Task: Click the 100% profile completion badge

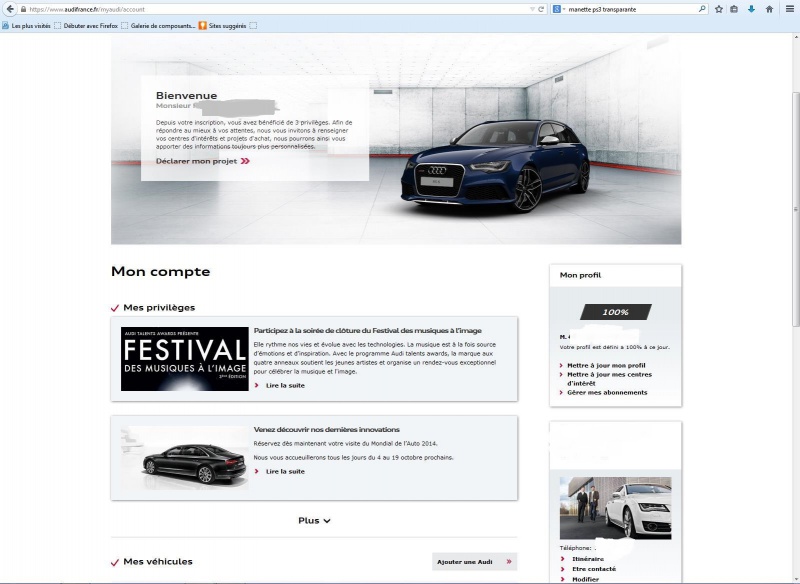Action: 616,312
